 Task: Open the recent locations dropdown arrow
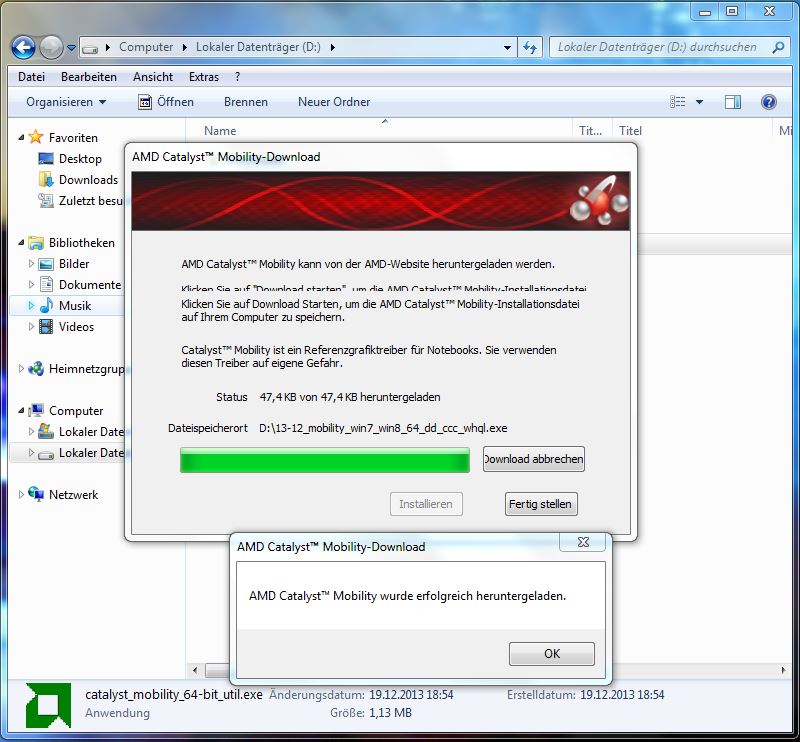pos(71,48)
